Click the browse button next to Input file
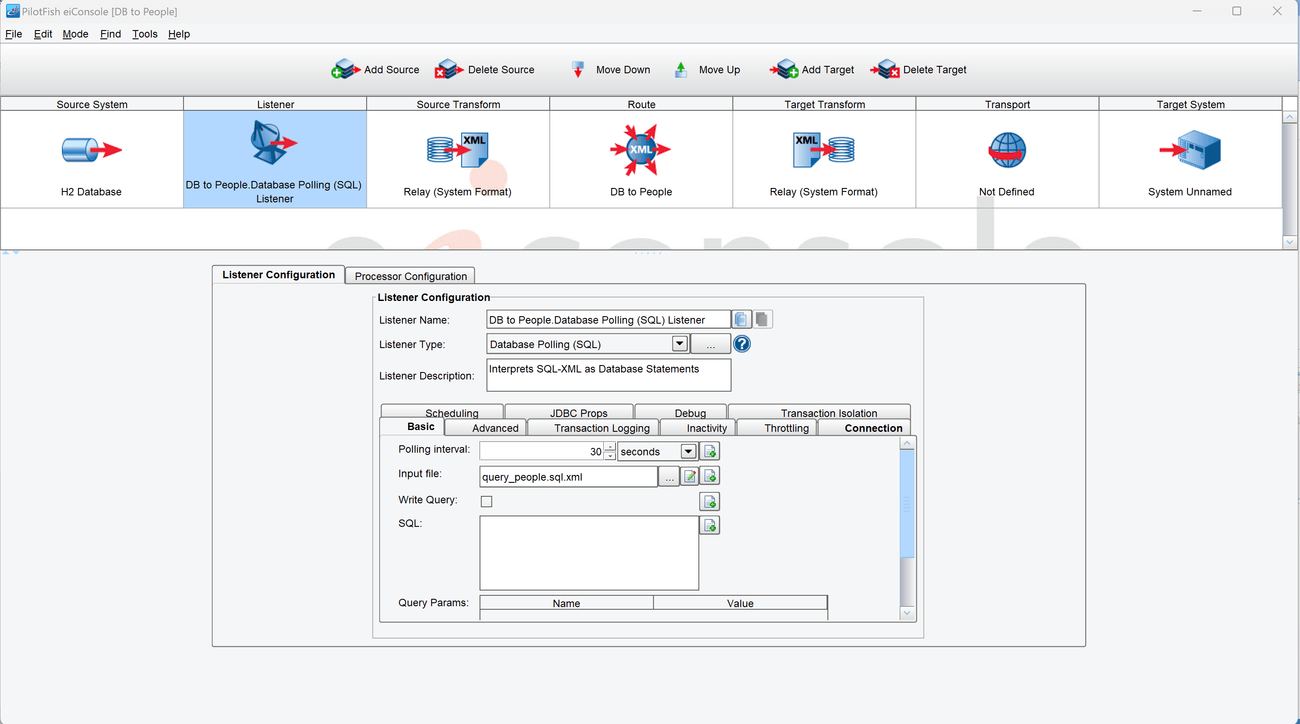1300x724 pixels. coord(669,477)
